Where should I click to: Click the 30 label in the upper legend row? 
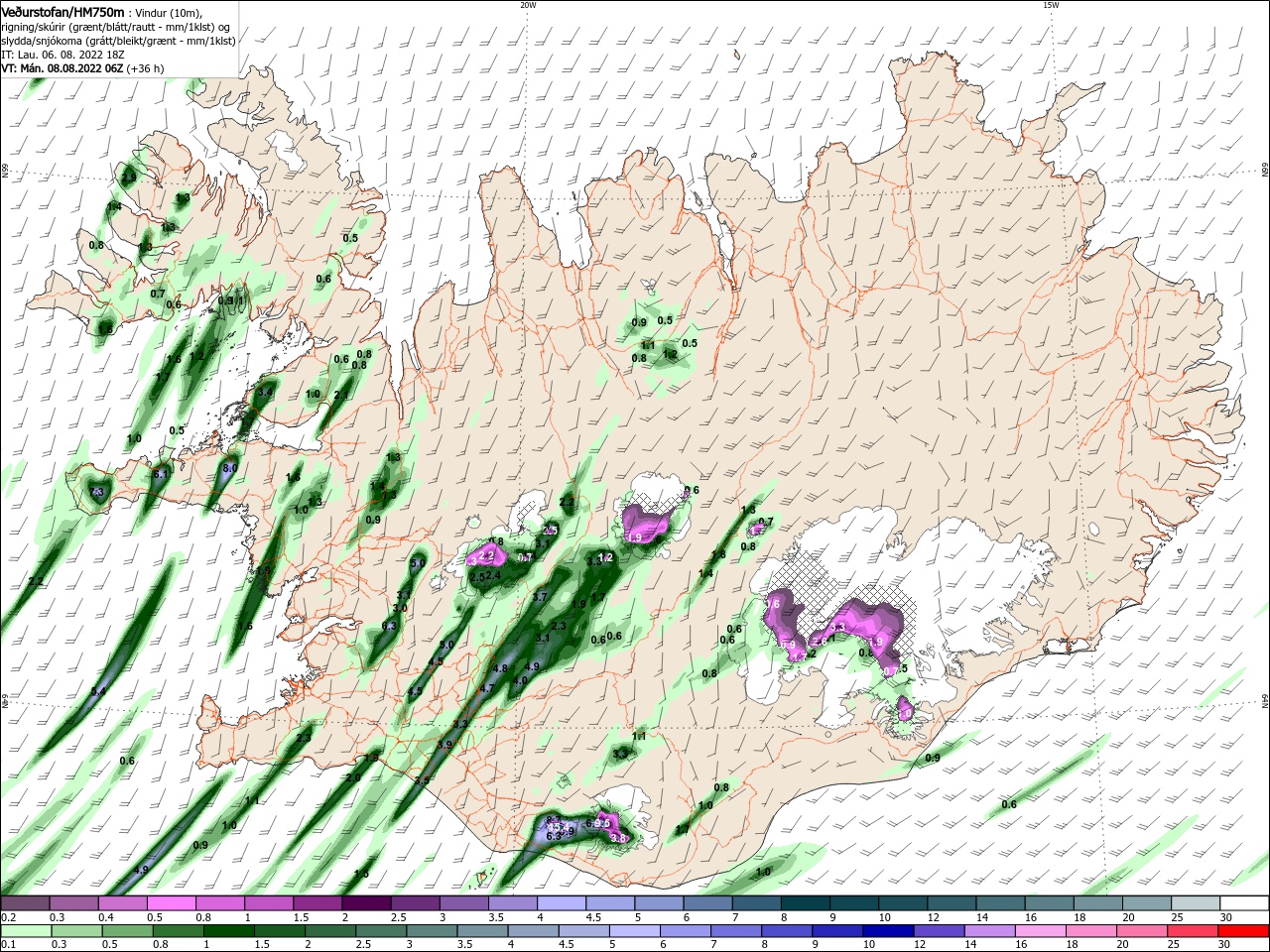(1225, 917)
